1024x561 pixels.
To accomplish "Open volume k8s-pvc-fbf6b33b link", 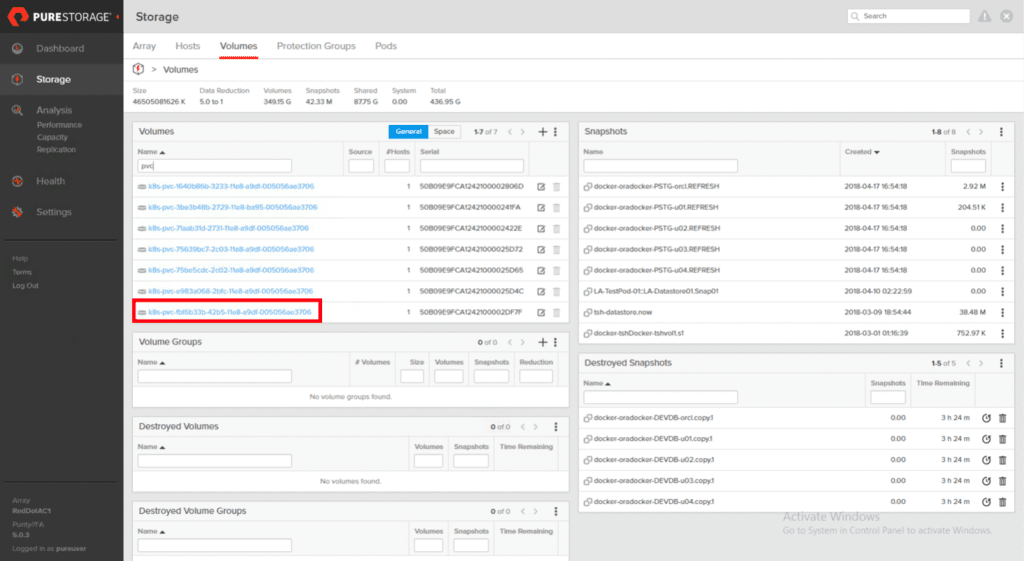I will (x=230, y=312).
